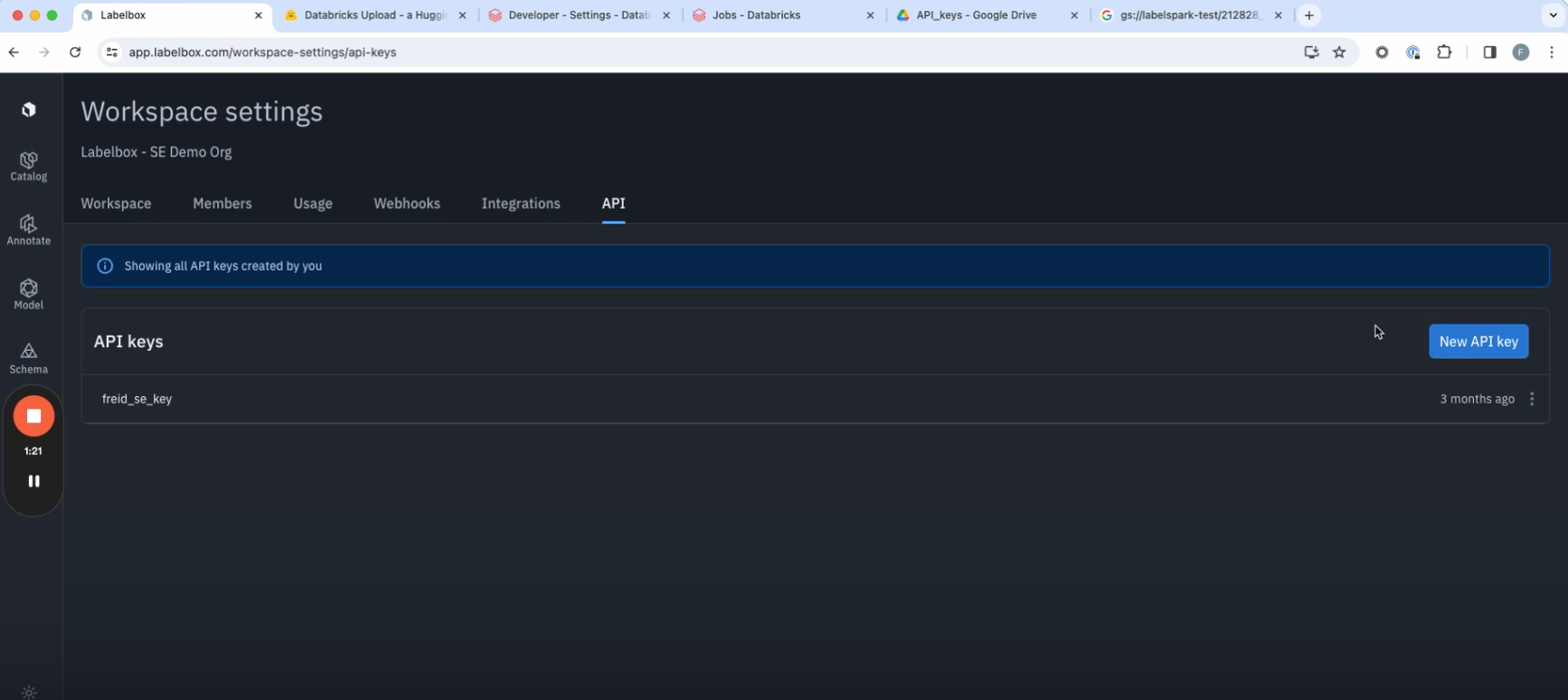Click the info icon in blue banner
The image size is (1568, 700).
105,266
